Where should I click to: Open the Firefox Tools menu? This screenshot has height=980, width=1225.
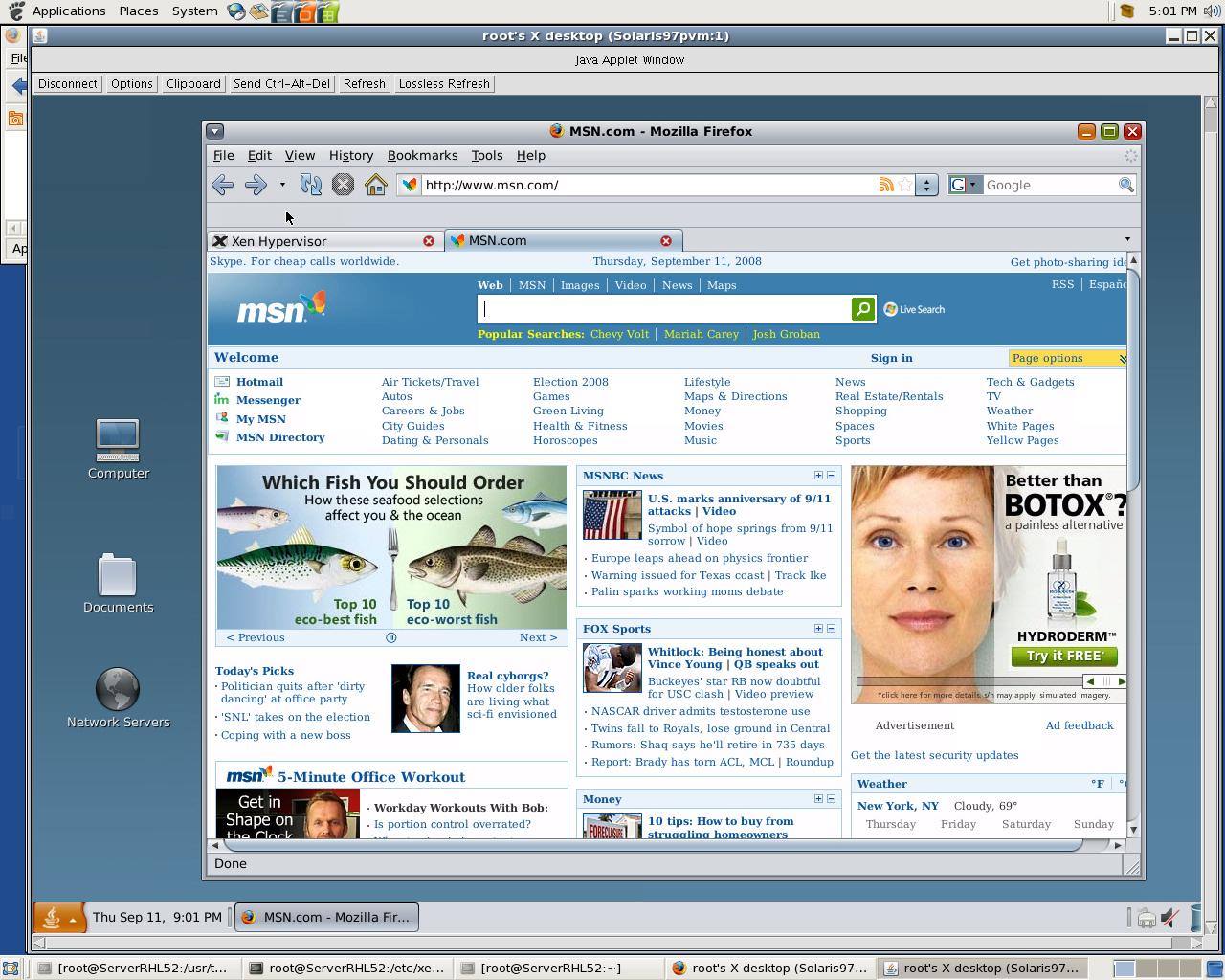click(486, 155)
